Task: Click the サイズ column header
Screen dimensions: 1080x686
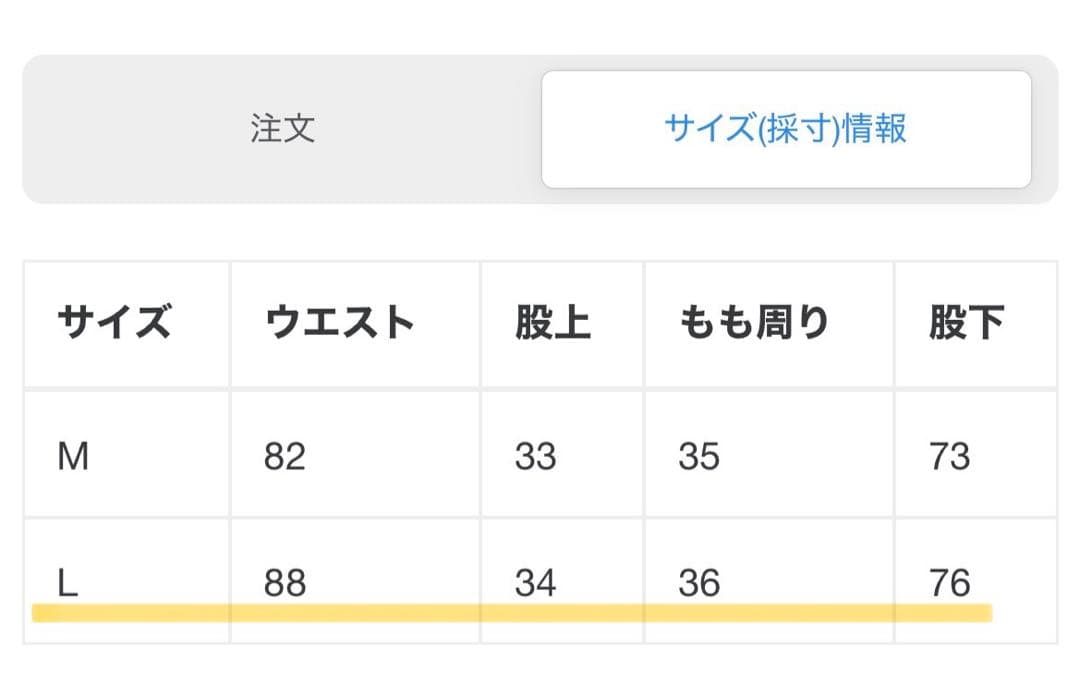Action: click(114, 323)
